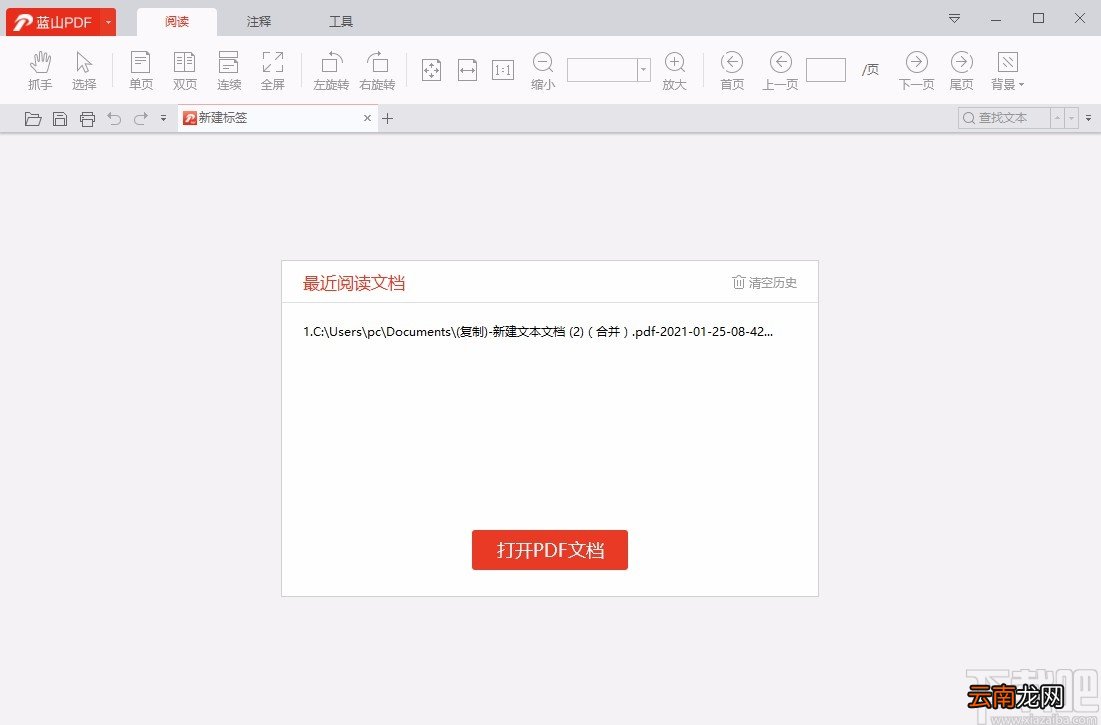Enter Fullscreen (全屏) mode
The image size is (1101, 725).
[272, 70]
